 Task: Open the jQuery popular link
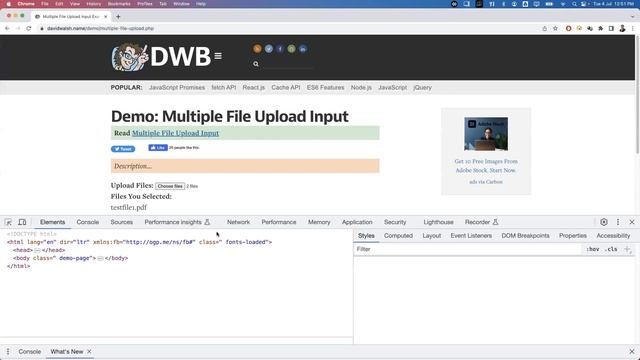click(x=422, y=88)
